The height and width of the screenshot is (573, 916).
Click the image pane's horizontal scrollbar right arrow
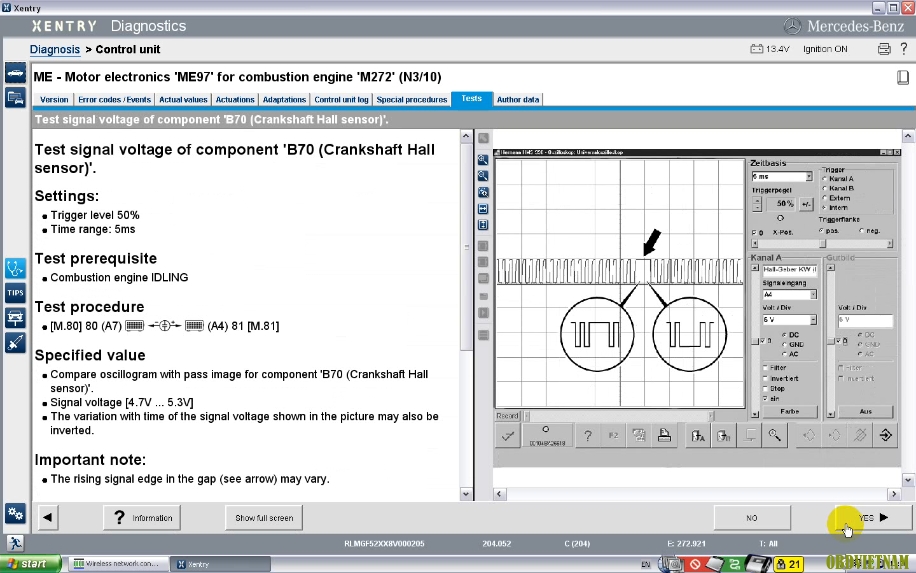click(x=894, y=494)
